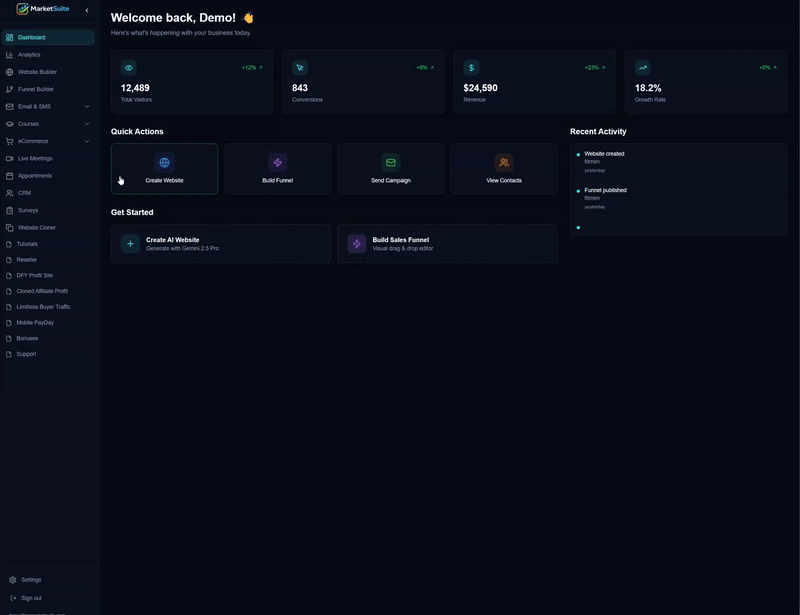Click the envelope icon in Send Campaign
The width and height of the screenshot is (800, 615).
point(390,162)
